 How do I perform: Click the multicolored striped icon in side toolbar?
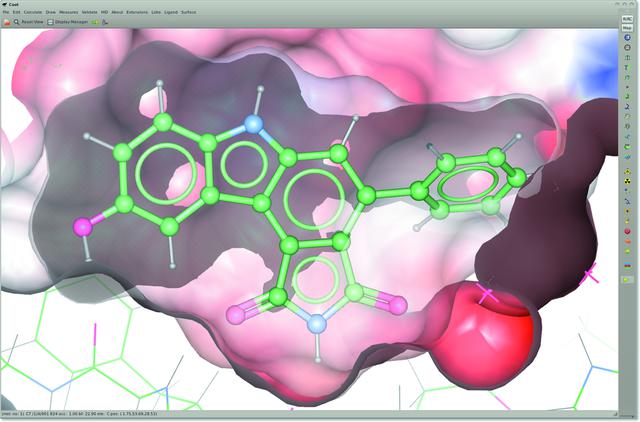pyautogui.click(x=627, y=266)
